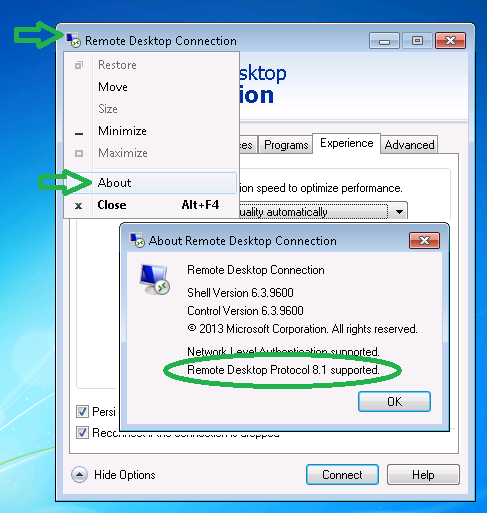The image size is (487, 513).
Task: Choose Restore from the system menu
Action: coord(151,65)
